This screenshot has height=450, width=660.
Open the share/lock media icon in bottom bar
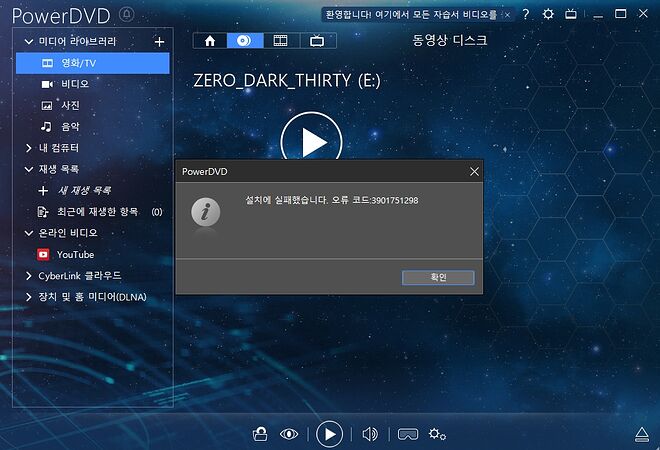pos(260,434)
